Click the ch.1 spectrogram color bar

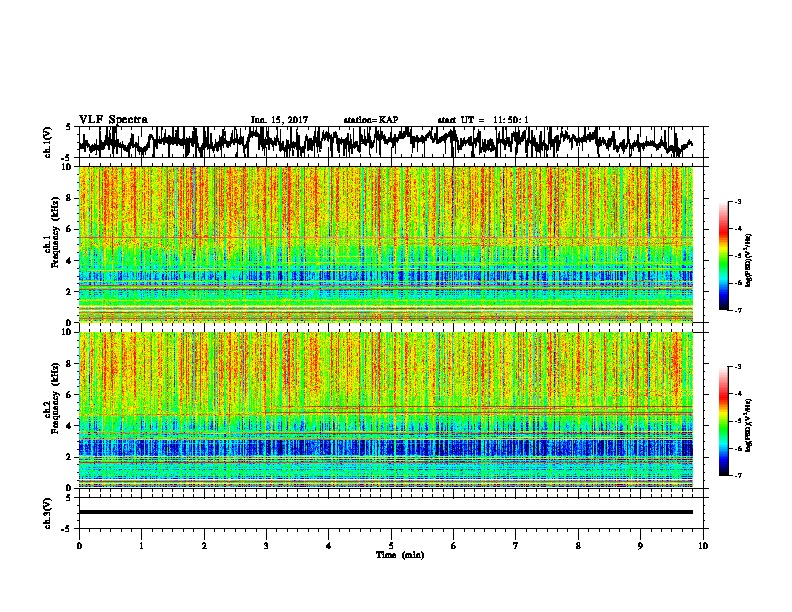[724, 256]
